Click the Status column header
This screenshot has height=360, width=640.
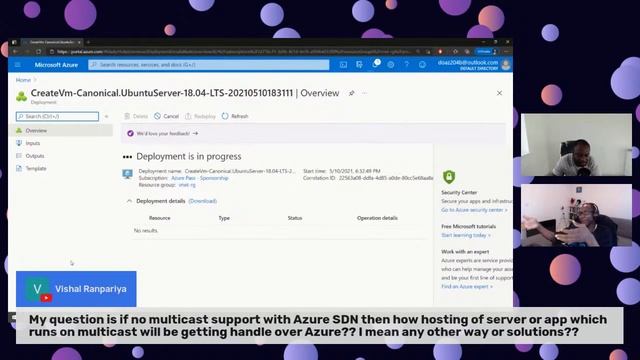pyautogui.click(x=295, y=218)
